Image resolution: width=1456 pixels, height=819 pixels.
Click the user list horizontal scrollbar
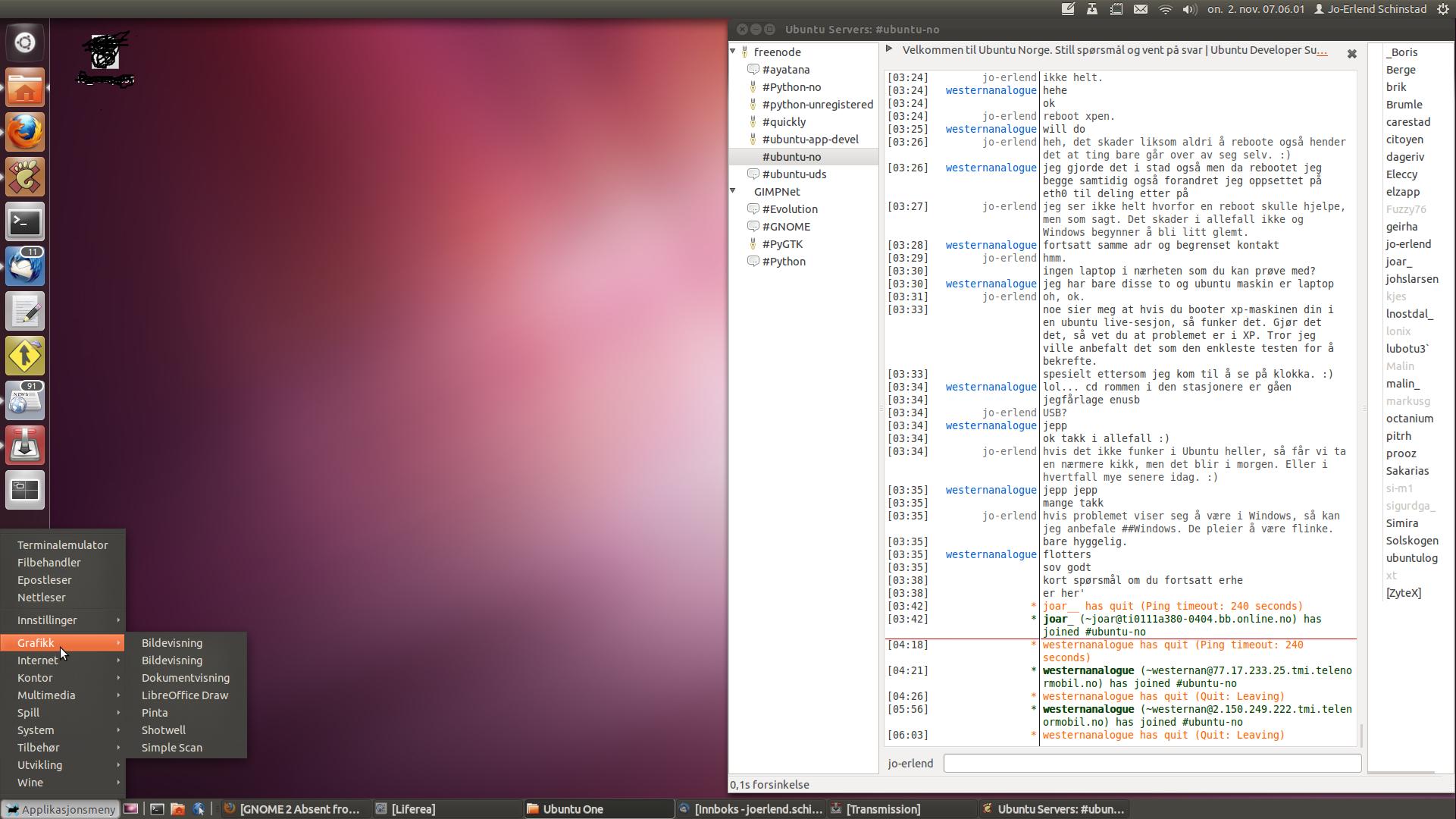click(x=1401, y=773)
